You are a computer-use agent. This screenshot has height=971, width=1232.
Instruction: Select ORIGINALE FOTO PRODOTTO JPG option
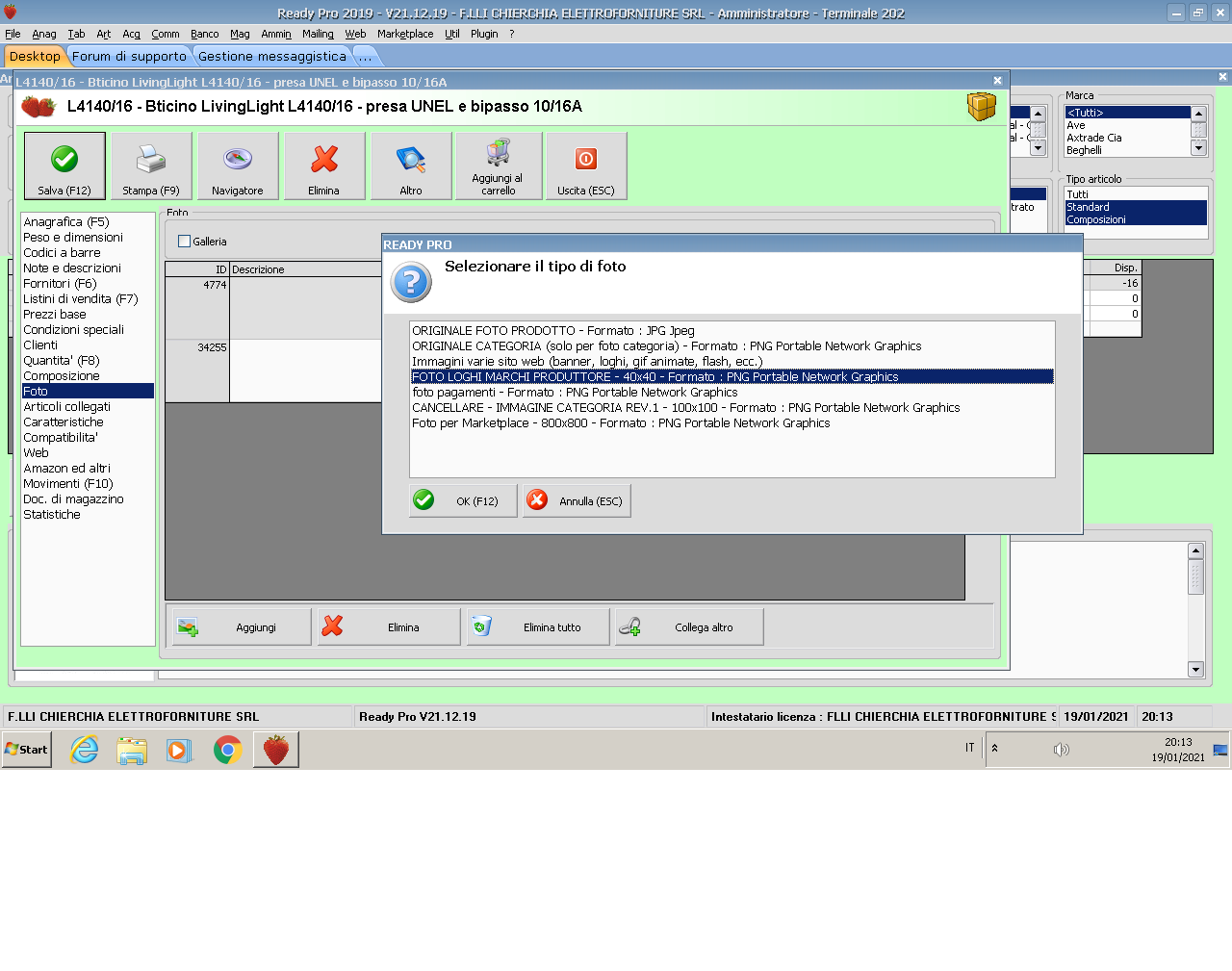[731, 330]
